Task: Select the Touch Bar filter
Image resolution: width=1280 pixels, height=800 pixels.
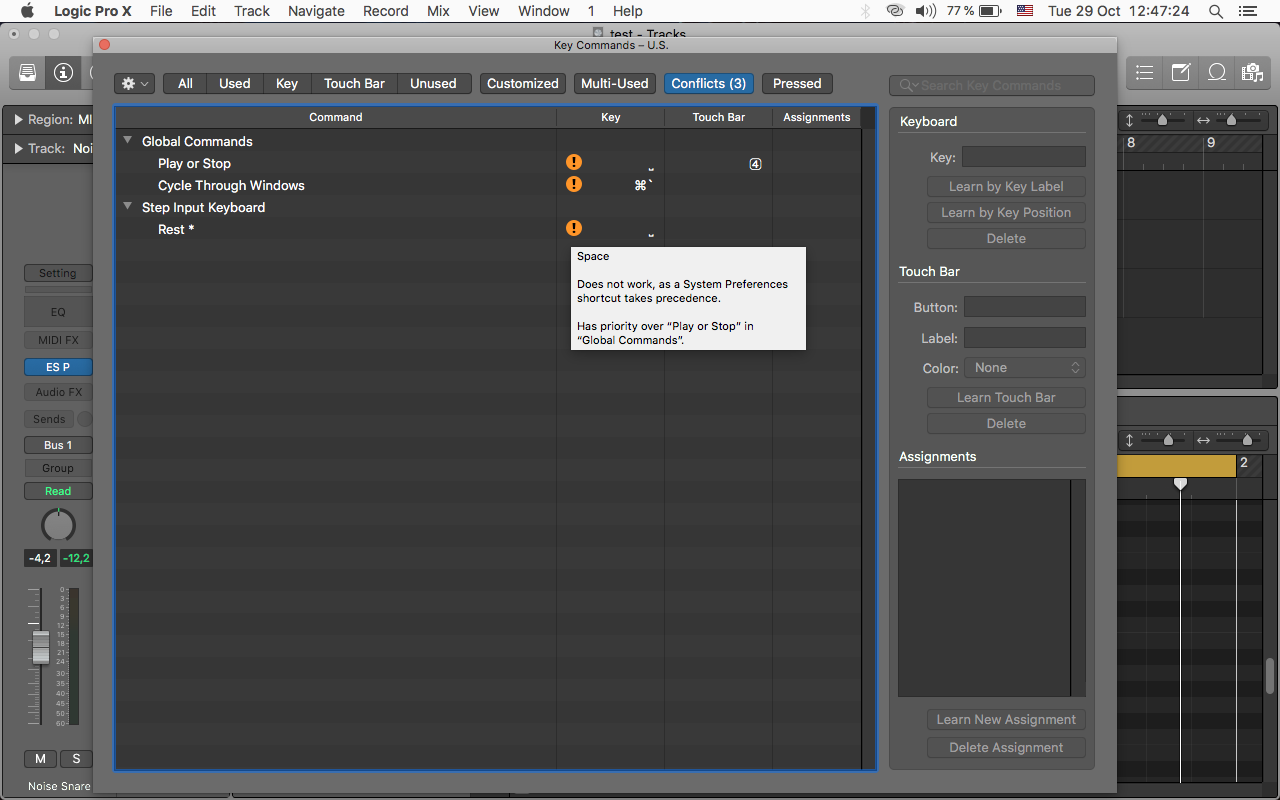Action: pyautogui.click(x=354, y=84)
